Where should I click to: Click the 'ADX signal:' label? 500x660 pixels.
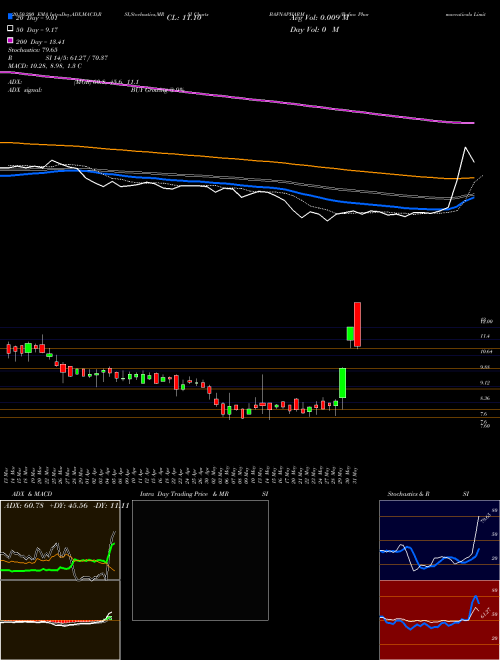click(x=25, y=90)
